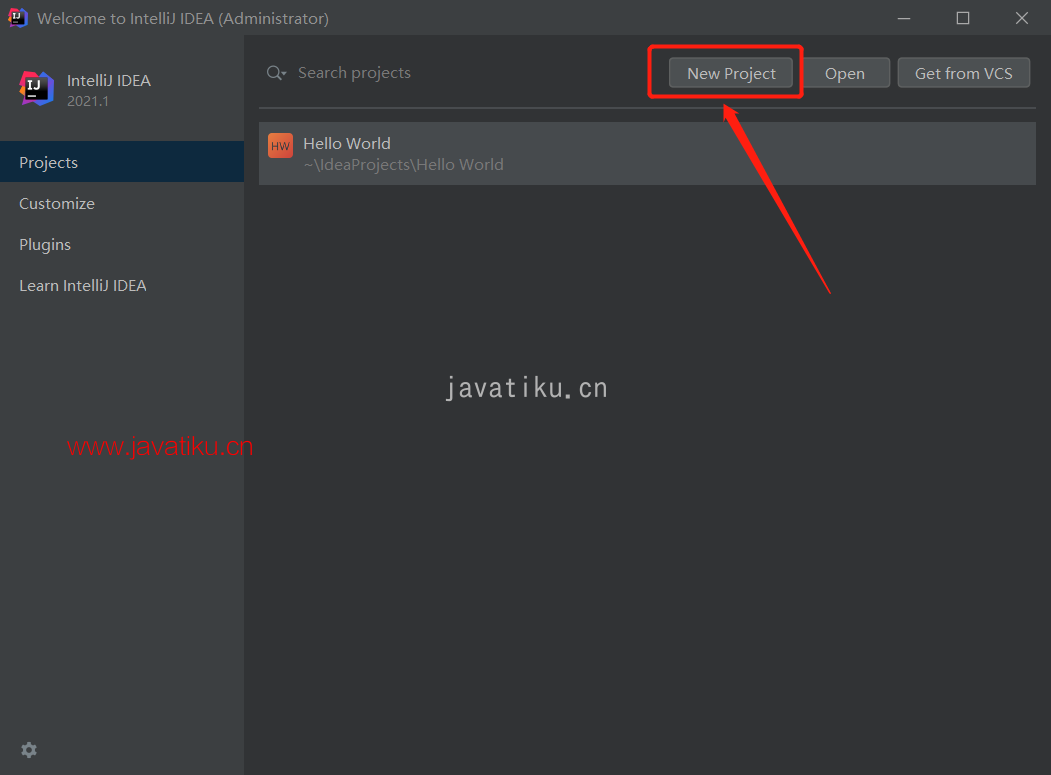Click the IntelliJ IDEA logo in sidebar

pos(36,88)
